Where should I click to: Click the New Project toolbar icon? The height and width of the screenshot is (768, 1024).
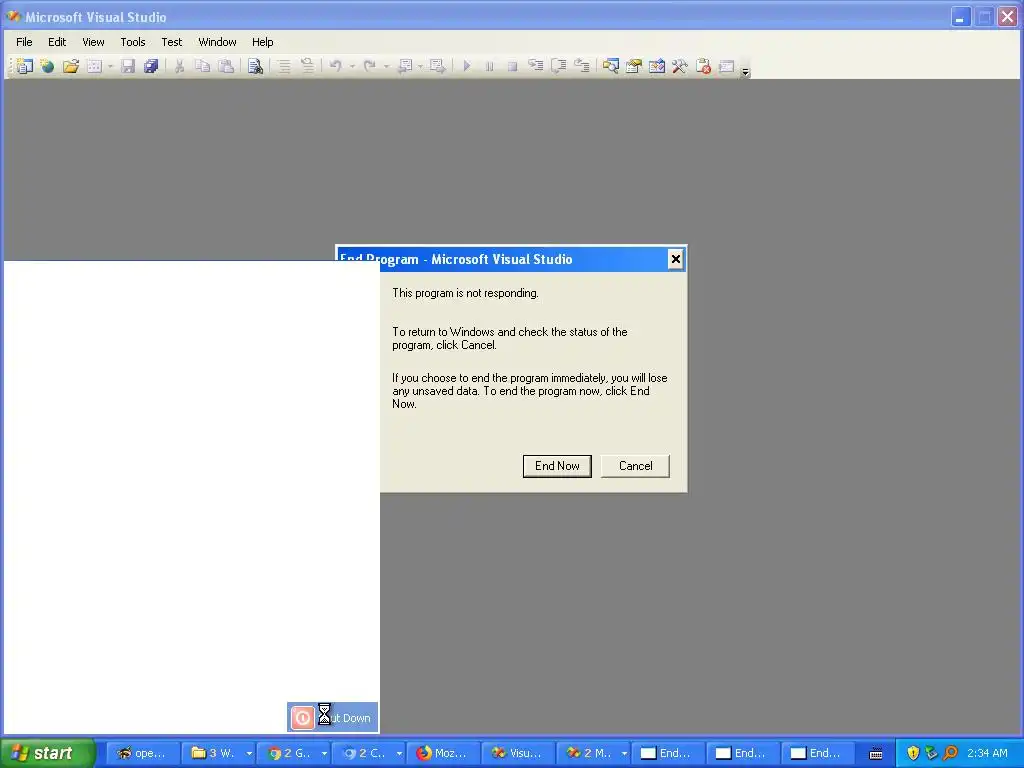point(25,66)
